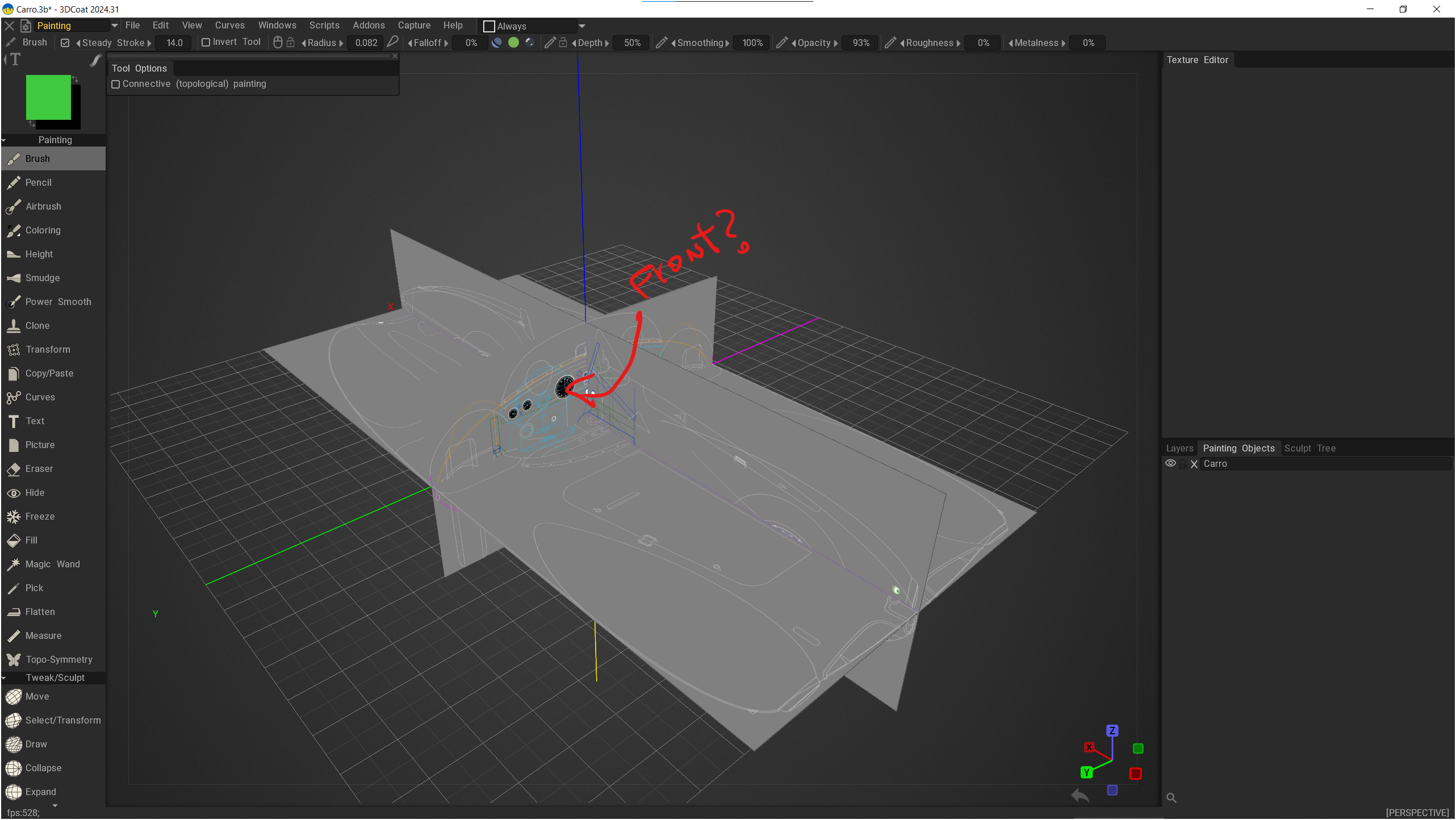Switch to the Layers tab
The width and height of the screenshot is (1456, 820).
(x=1179, y=448)
